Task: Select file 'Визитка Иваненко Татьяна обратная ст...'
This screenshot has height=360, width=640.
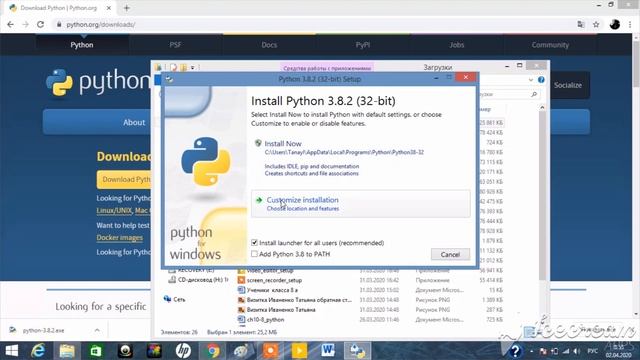Action: pyautogui.click(x=299, y=300)
